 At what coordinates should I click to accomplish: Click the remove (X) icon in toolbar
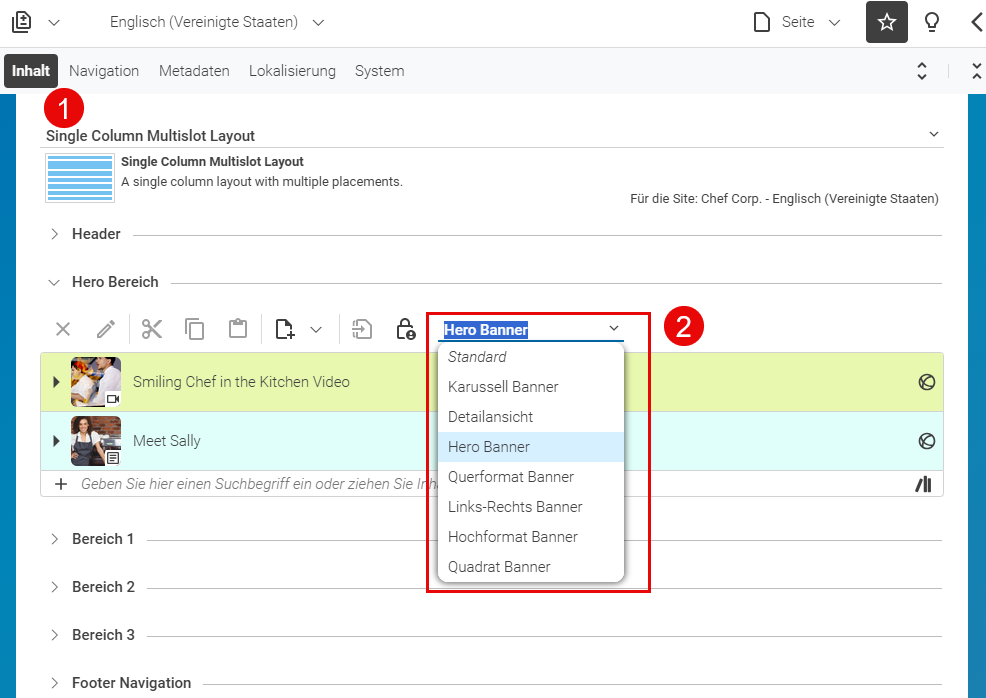63,329
